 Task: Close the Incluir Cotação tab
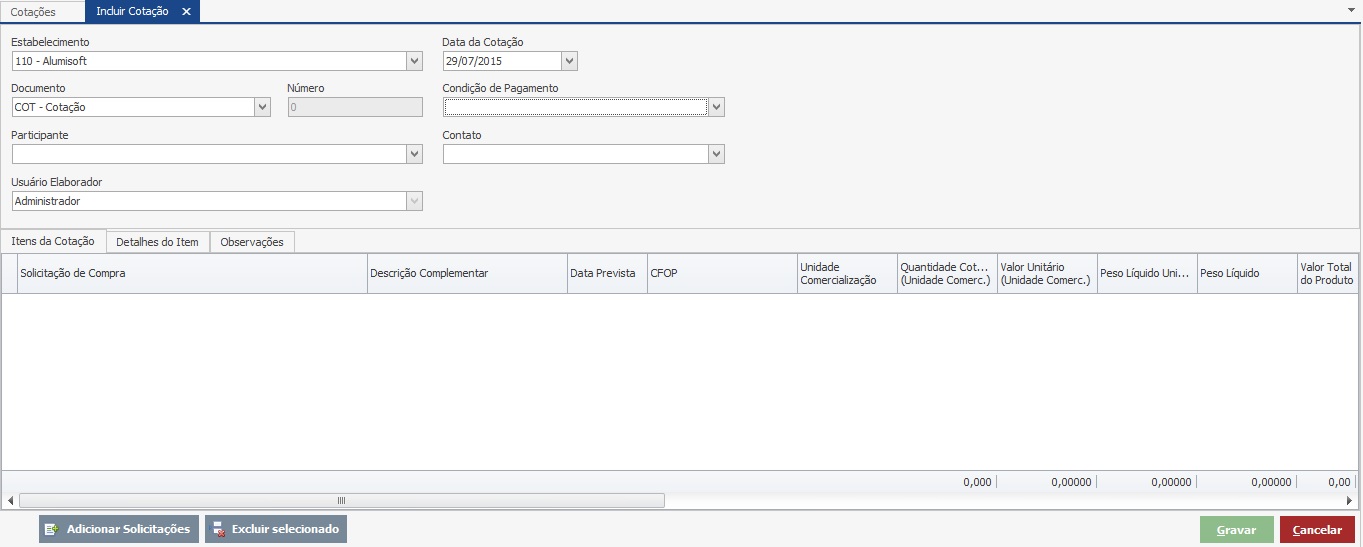(186, 12)
